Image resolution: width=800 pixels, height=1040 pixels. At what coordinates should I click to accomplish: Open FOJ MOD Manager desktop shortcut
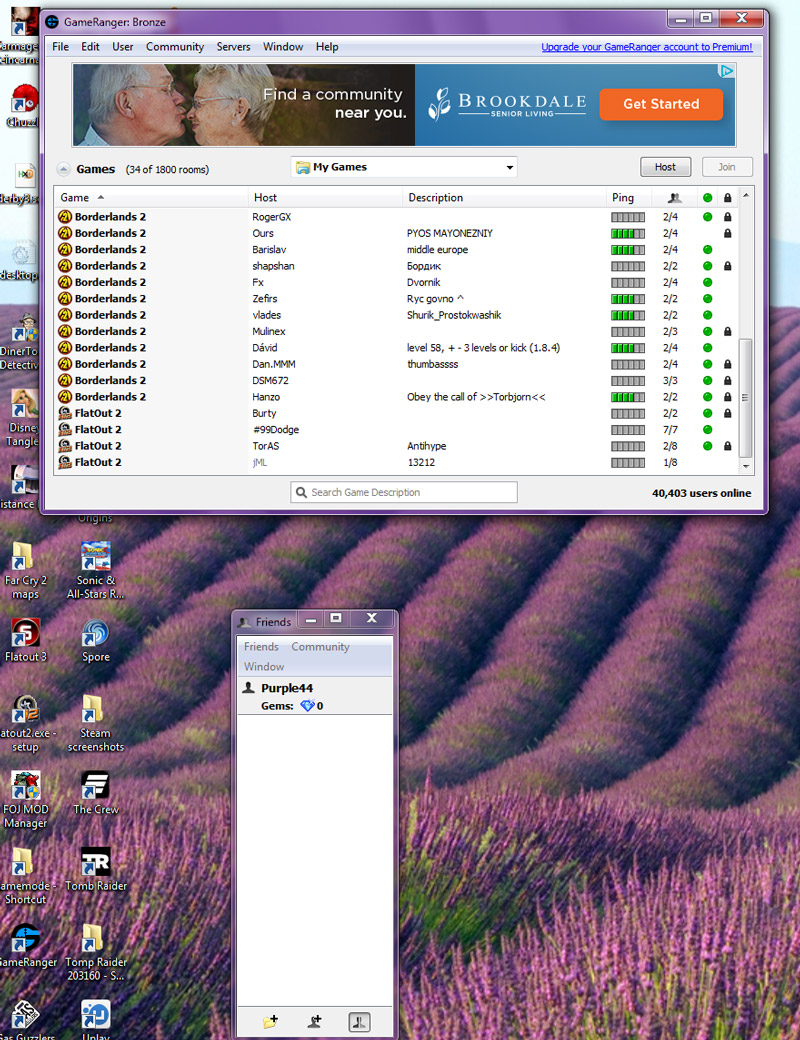(x=26, y=799)
